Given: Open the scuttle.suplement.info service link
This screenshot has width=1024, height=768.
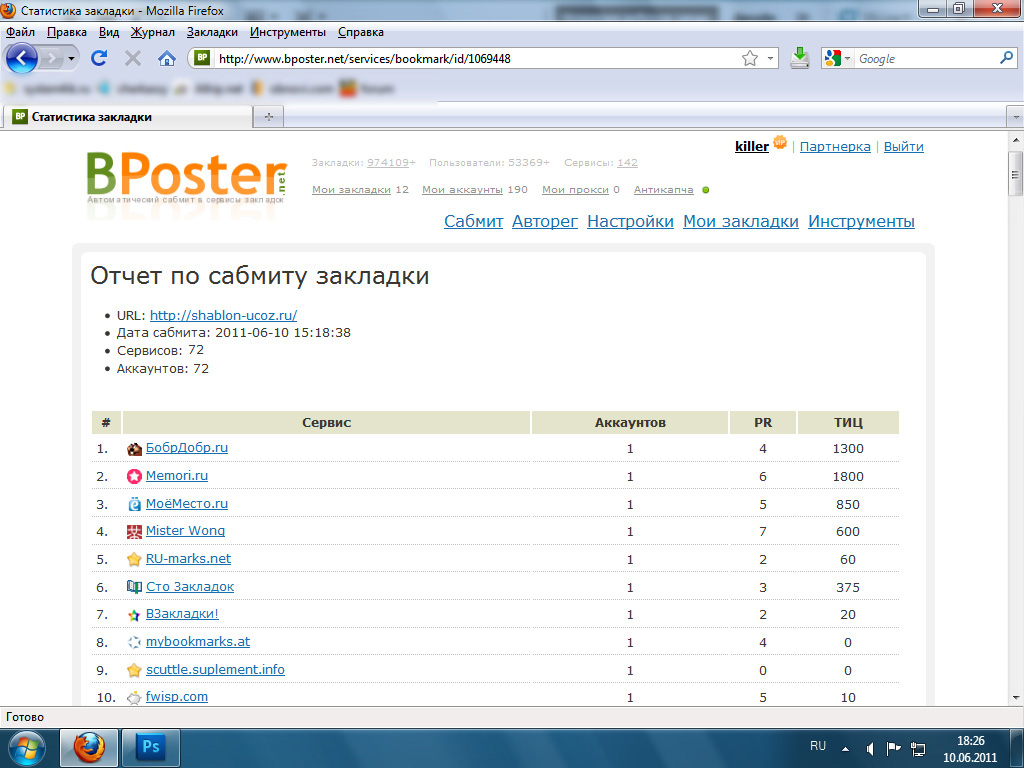Looking at the screenshot, I should pos(215,669).
